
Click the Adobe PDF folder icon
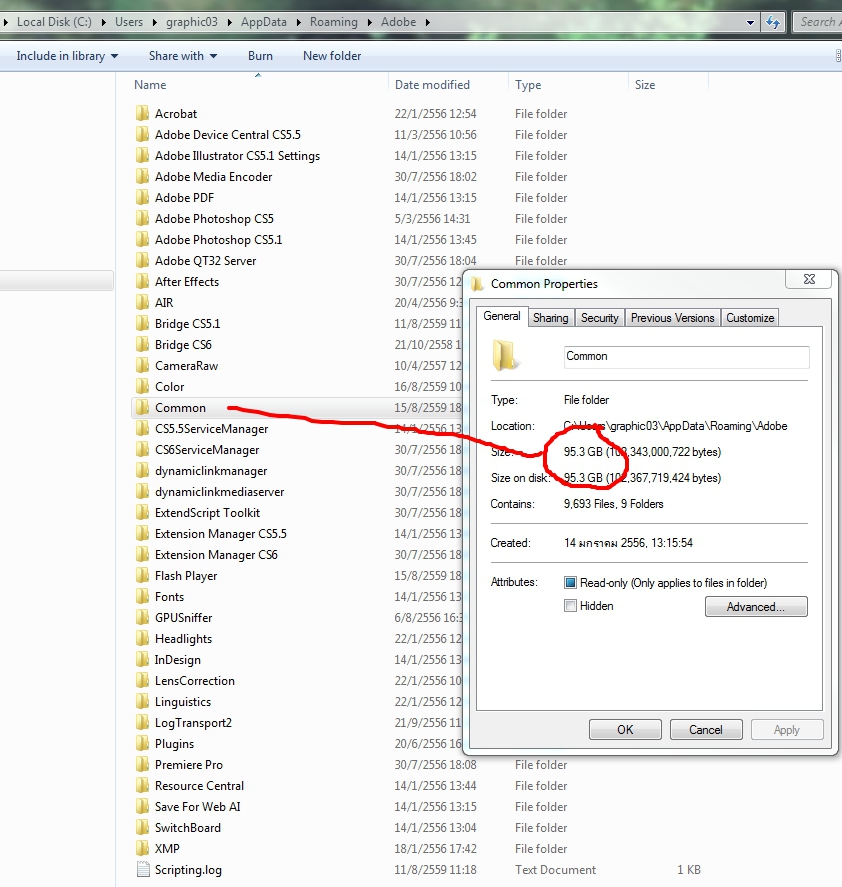tap(143, 197)
